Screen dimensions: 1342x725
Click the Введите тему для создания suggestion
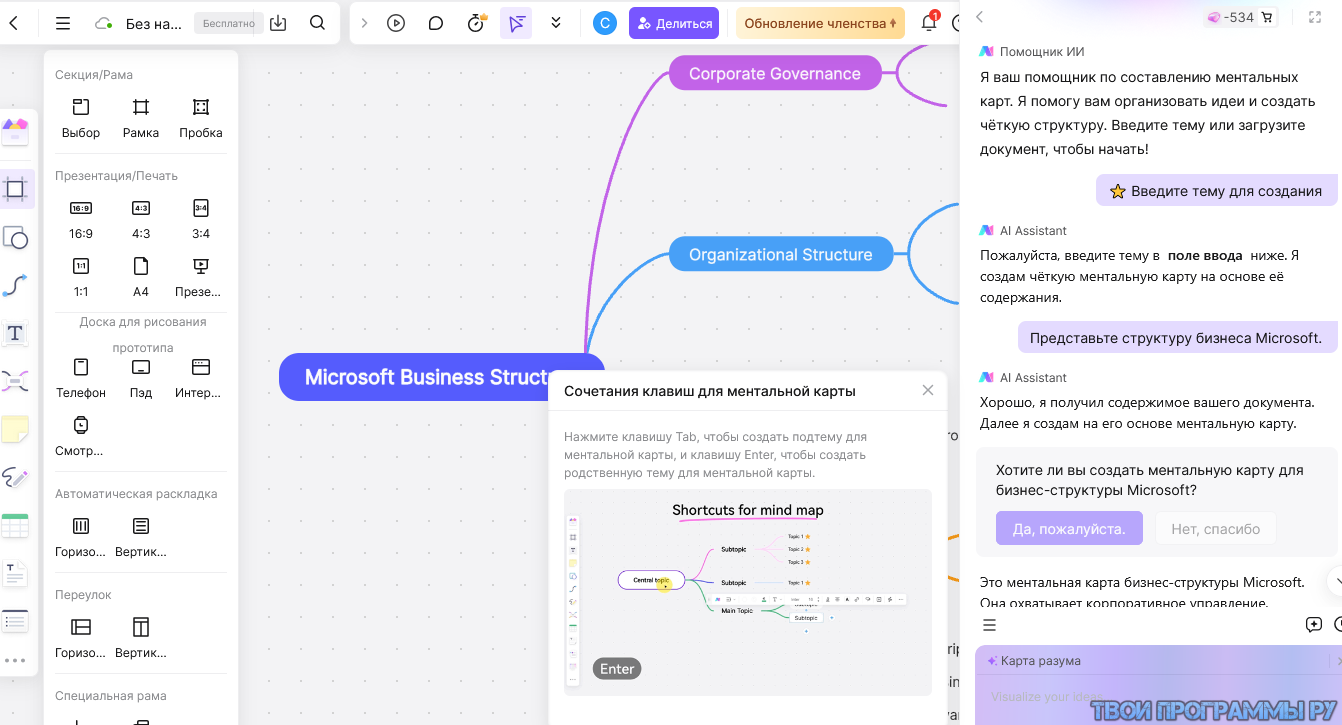[1217, 191]
